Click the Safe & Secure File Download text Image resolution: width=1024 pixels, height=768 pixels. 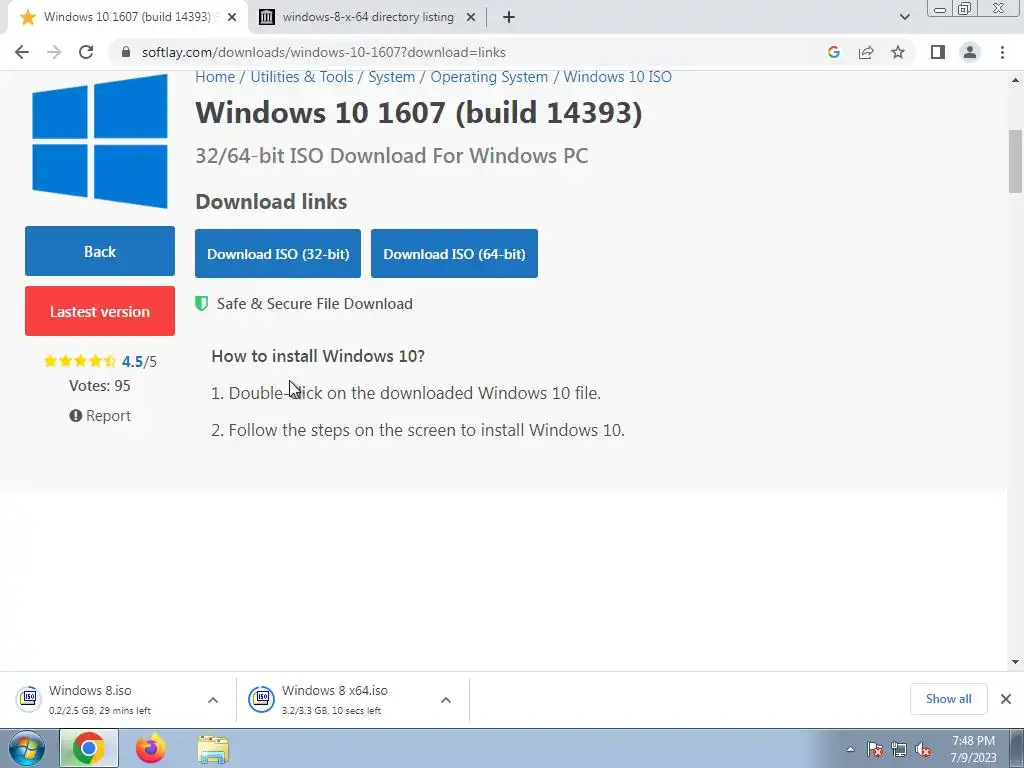click(315, 303)
